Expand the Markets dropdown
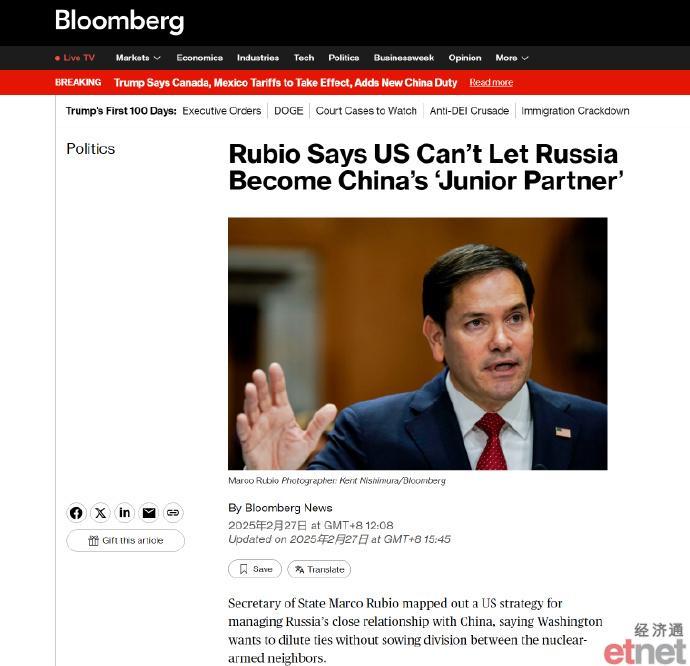 point(138,58)
